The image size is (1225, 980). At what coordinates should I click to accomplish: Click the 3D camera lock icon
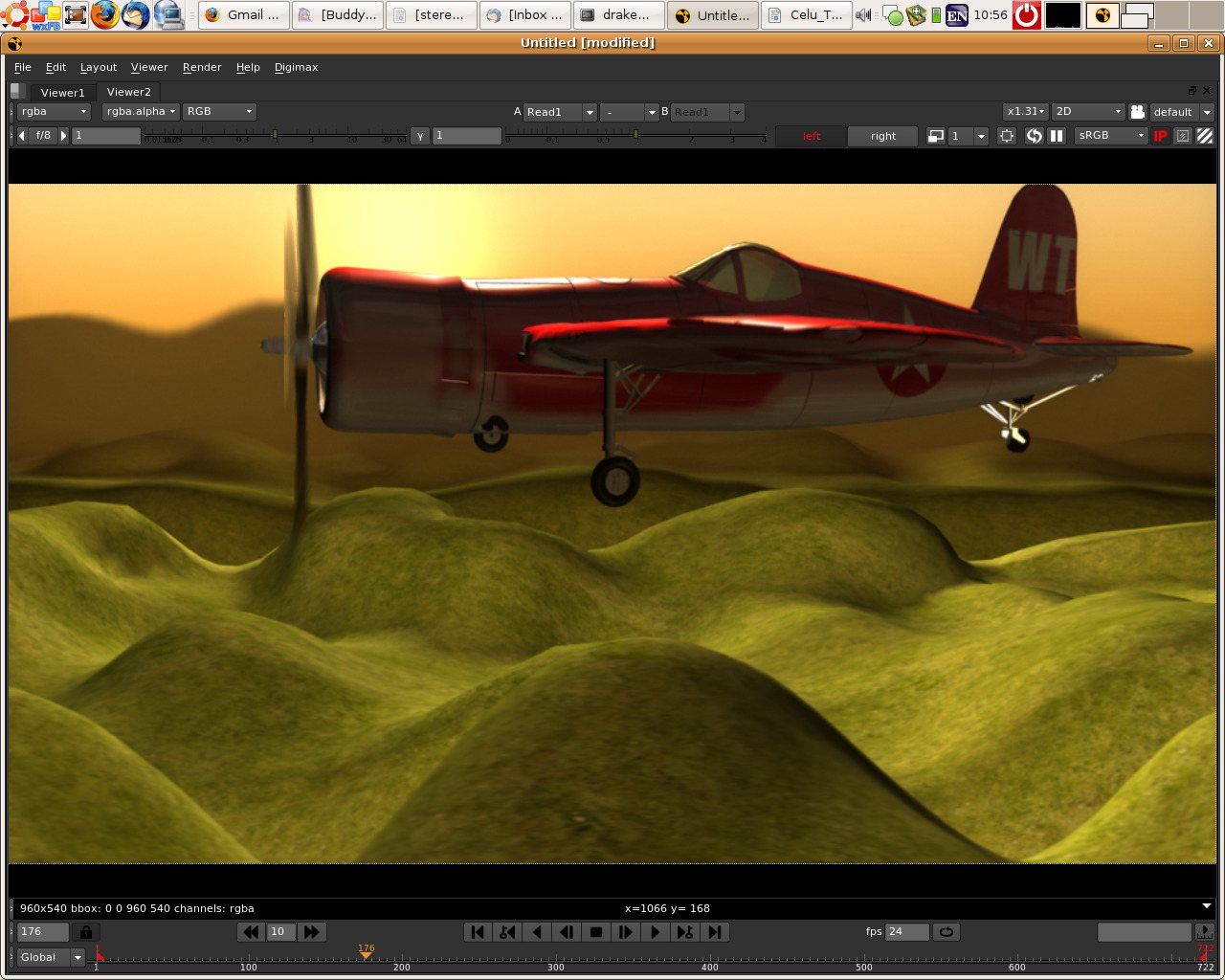point(1138,112)
